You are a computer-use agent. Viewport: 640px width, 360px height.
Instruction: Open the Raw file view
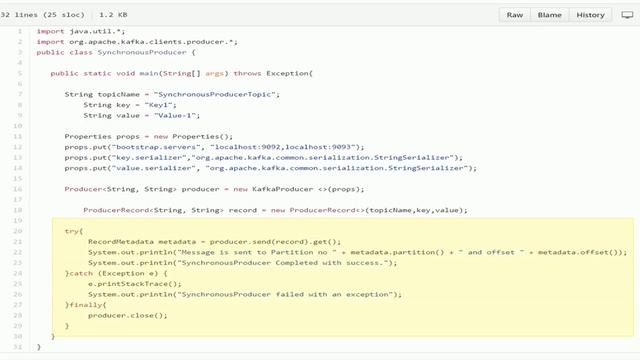(x=515, y=15)
